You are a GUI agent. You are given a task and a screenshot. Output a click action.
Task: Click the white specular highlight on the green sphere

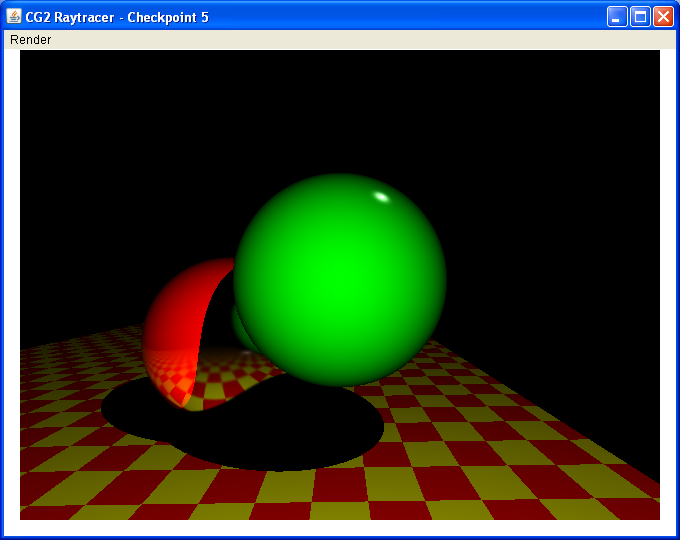[x=381, y=196]
